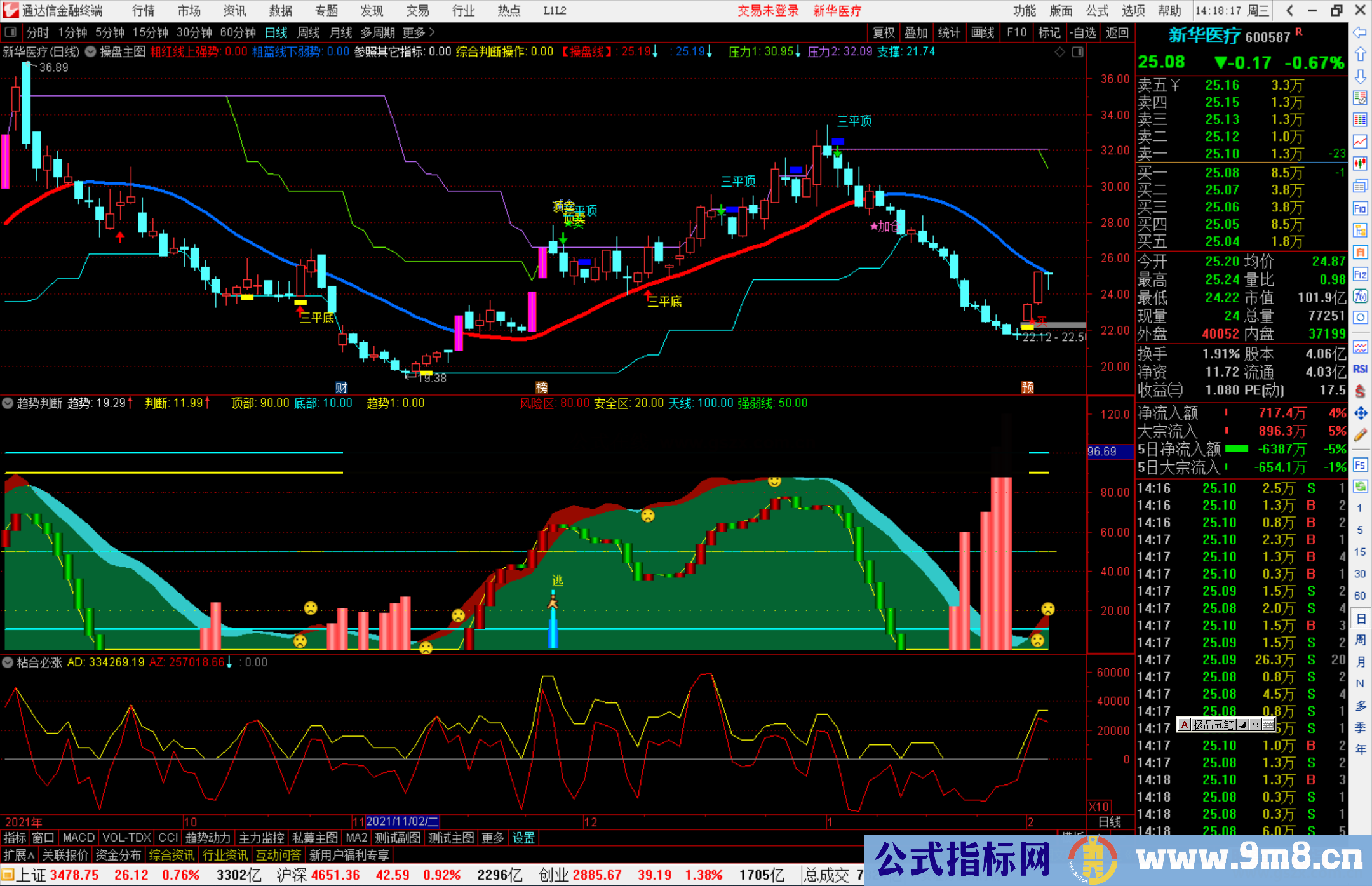Open the 行情 menu
This screenshot has height=886, width=1372.
click(x=144, y=11)
